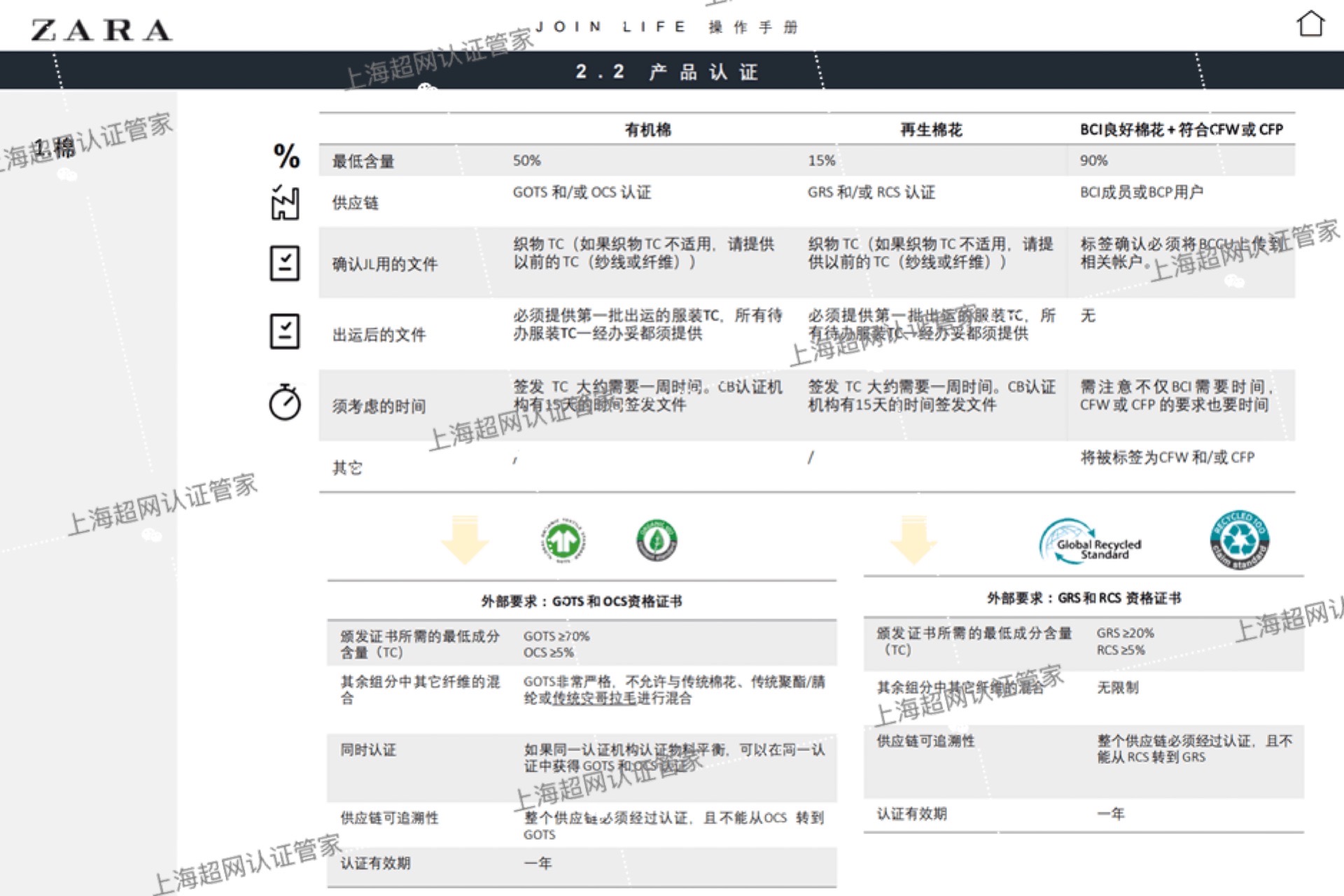Click GRS 和/或 RCS 认证 cell
The width and height of the screenshot is (1344, 896).
(x=871, y=192)
